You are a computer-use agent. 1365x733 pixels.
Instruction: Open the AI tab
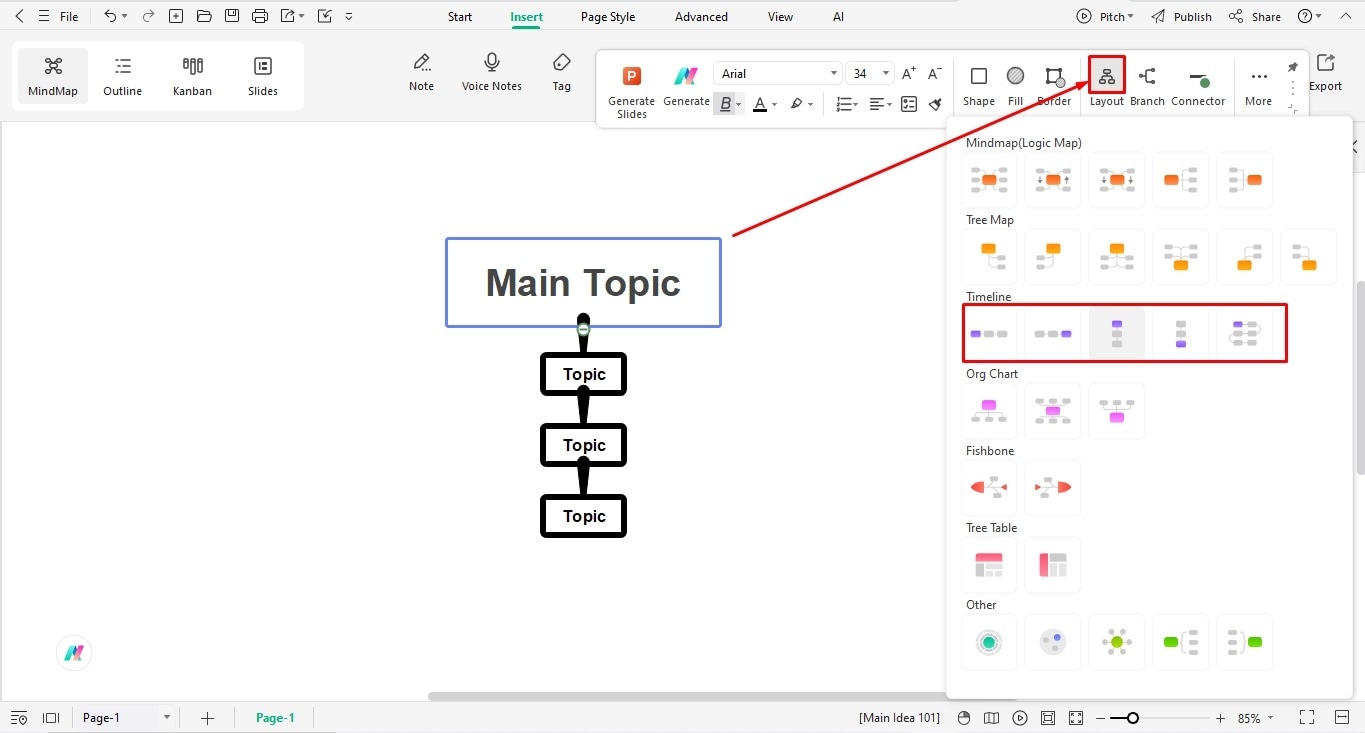[838, 17]
